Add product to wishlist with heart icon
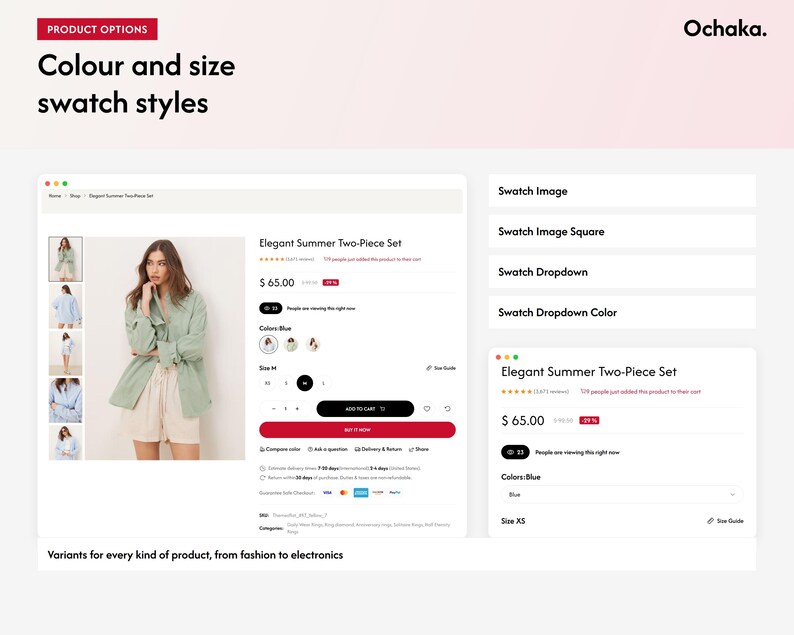The height and width of the screenshot is (635, 794). [x=427, y=409]
